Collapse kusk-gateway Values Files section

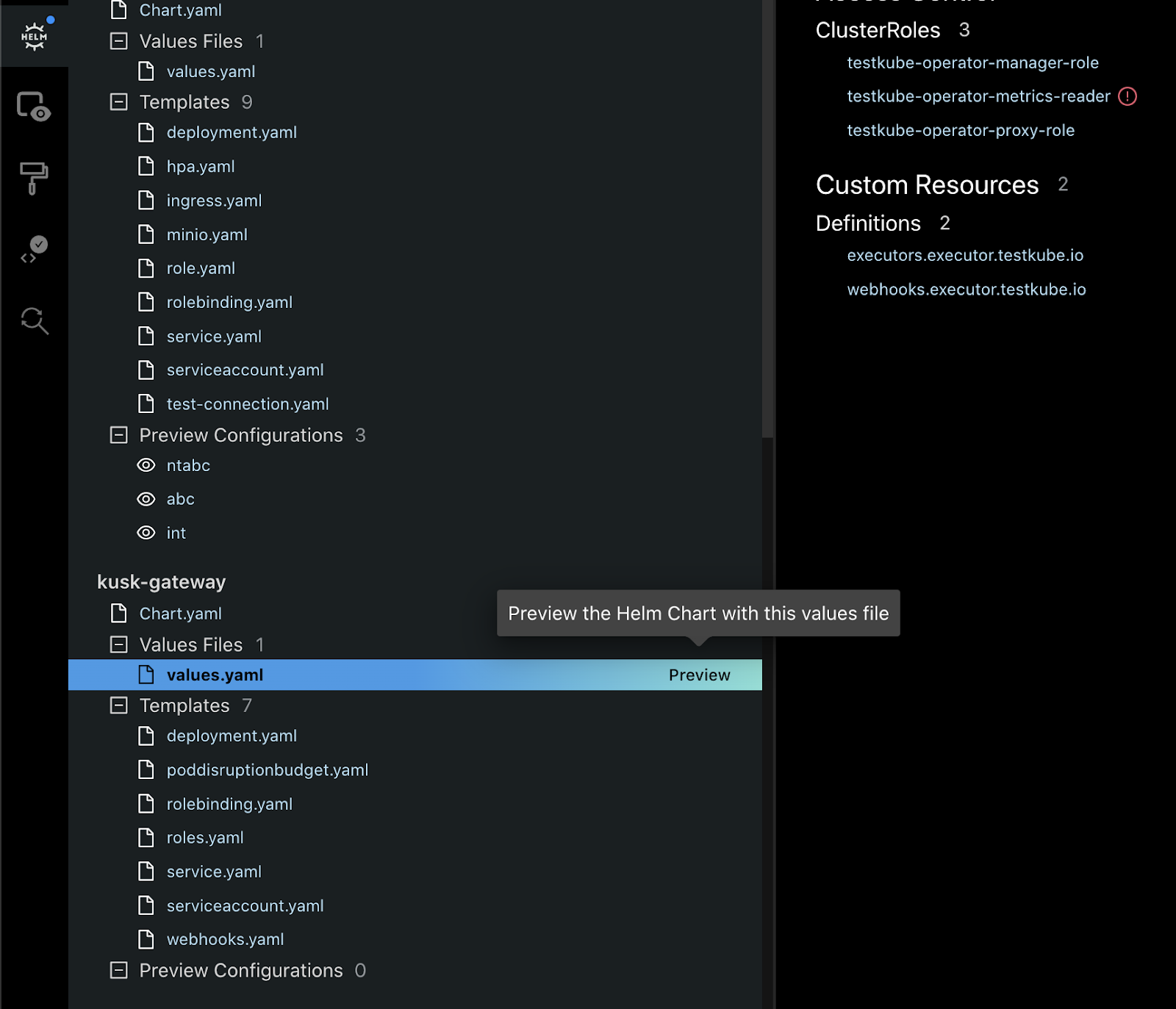[118, 644]
